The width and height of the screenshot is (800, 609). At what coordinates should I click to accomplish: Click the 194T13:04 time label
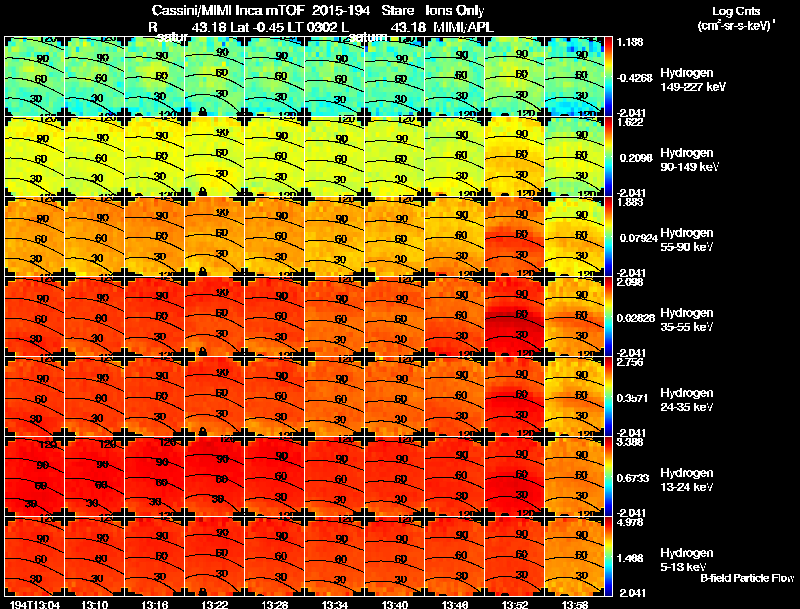tap(35, 604)
